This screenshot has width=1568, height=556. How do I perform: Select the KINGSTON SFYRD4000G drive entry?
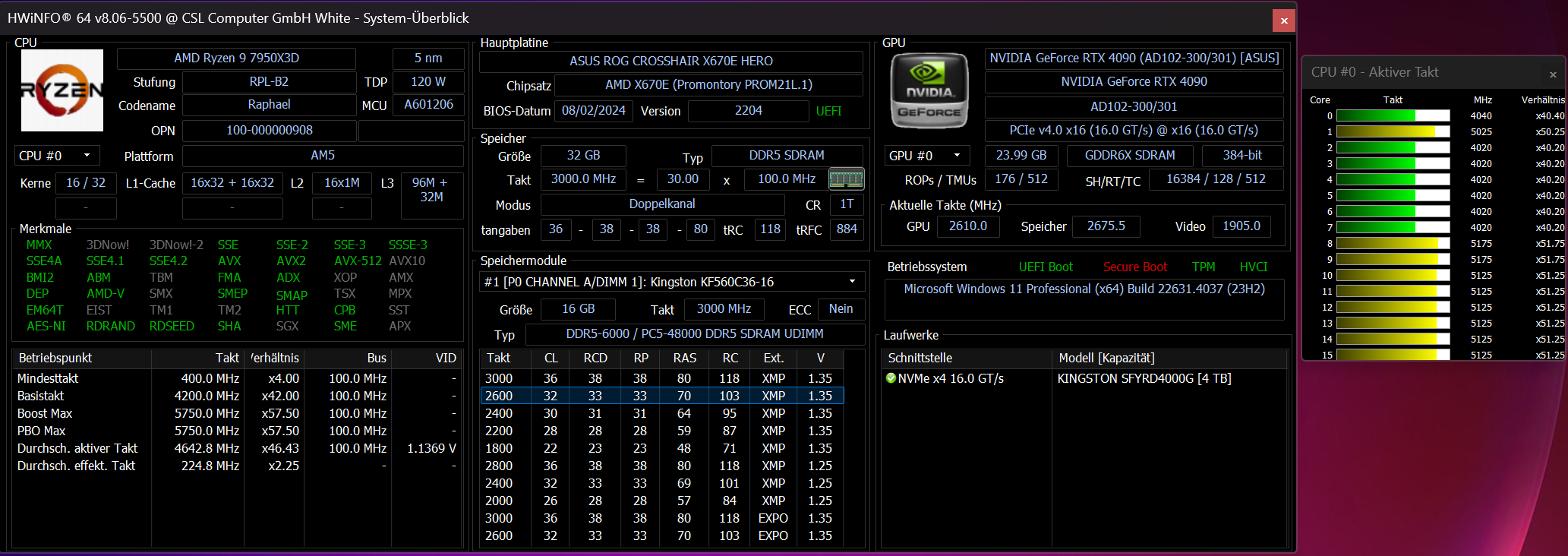click(x=1144, y=378)
